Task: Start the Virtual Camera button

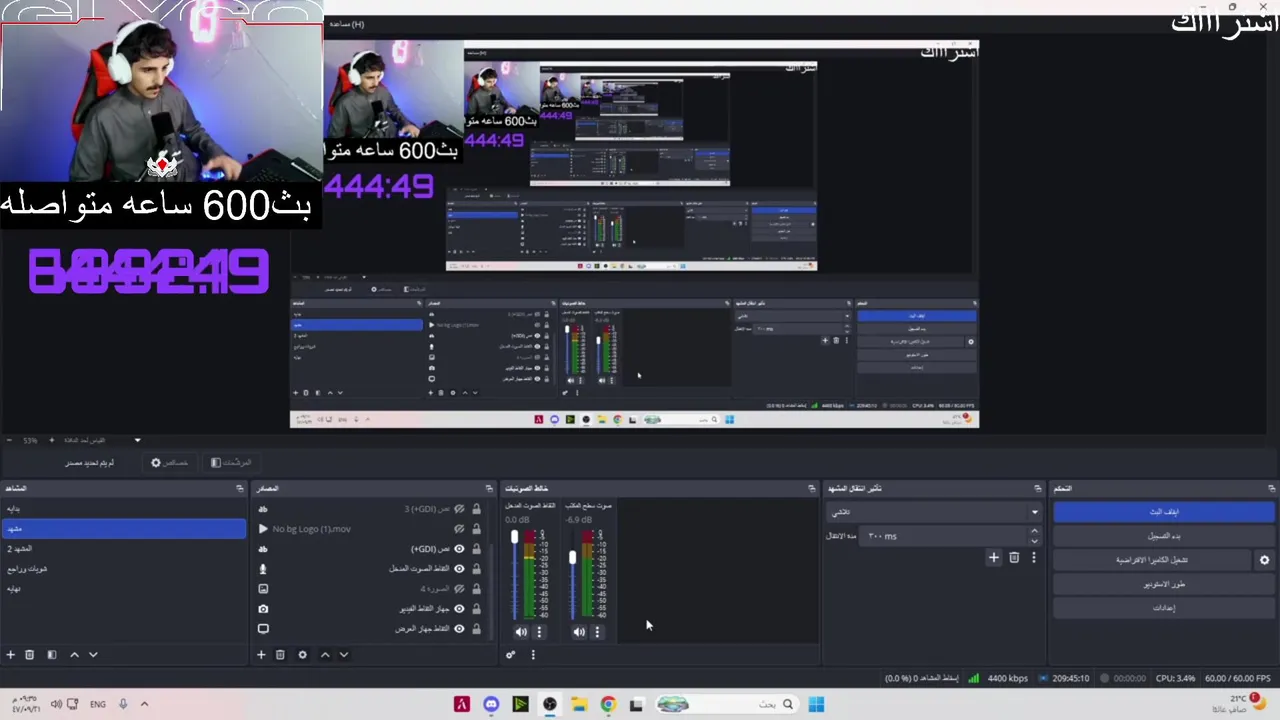Action: point(1152,560)
